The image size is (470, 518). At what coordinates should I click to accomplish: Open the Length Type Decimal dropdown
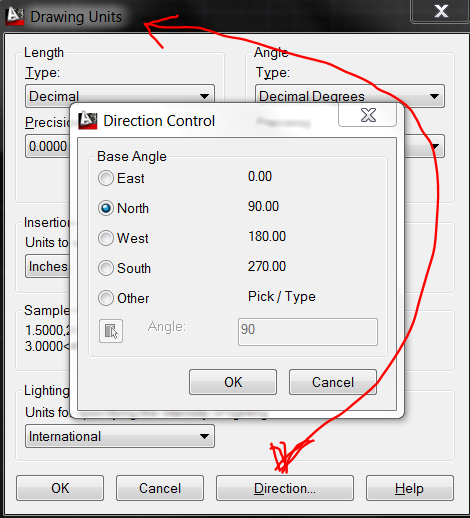(120, 95)
